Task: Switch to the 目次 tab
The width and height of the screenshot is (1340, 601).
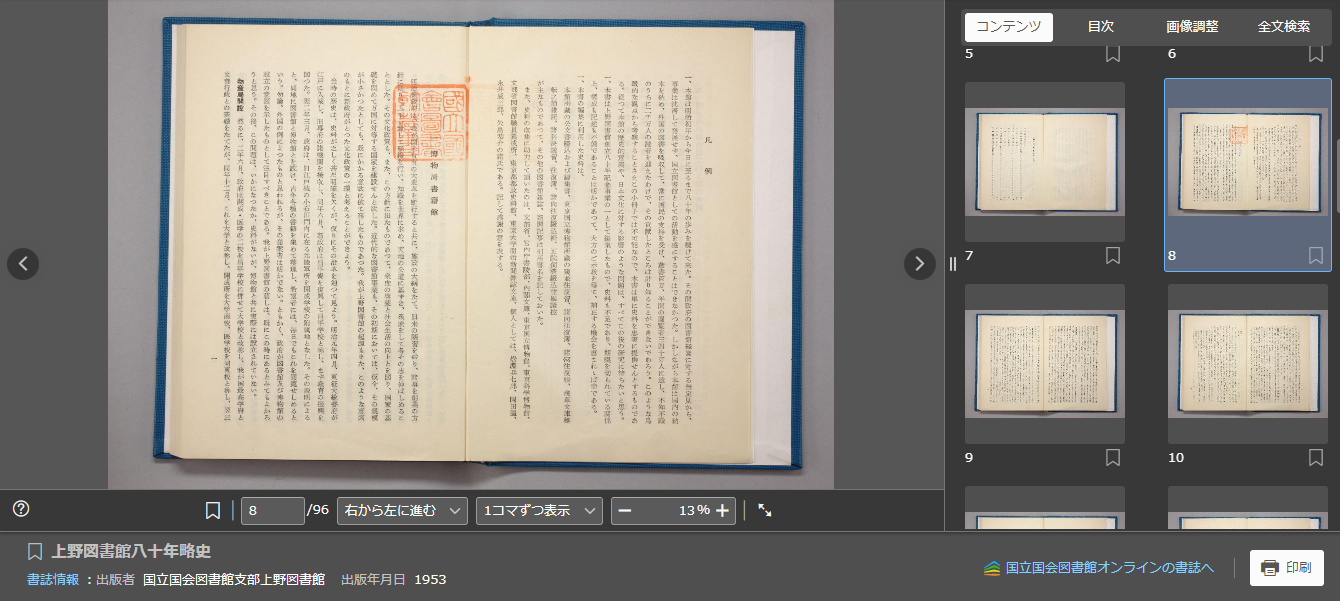Action: [1100, 27]
